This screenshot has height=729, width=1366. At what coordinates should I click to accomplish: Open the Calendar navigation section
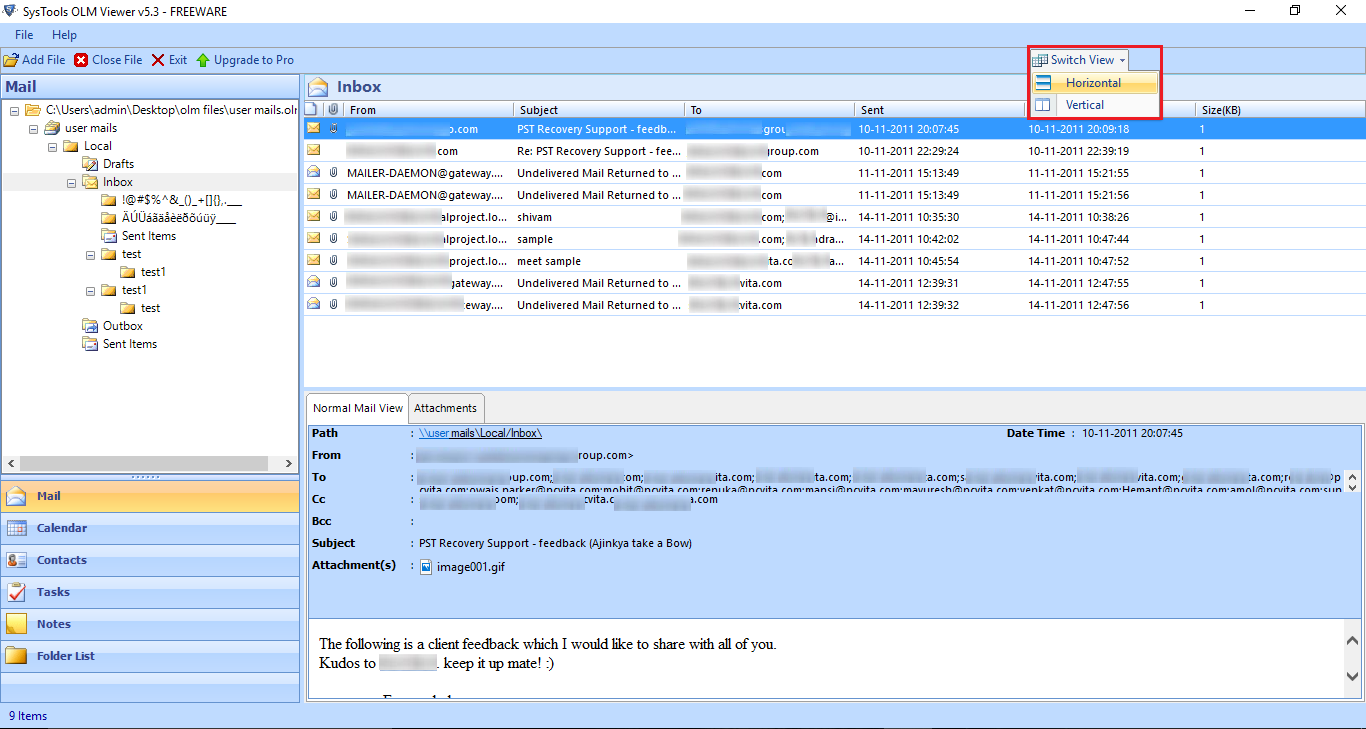click(150, 528)
